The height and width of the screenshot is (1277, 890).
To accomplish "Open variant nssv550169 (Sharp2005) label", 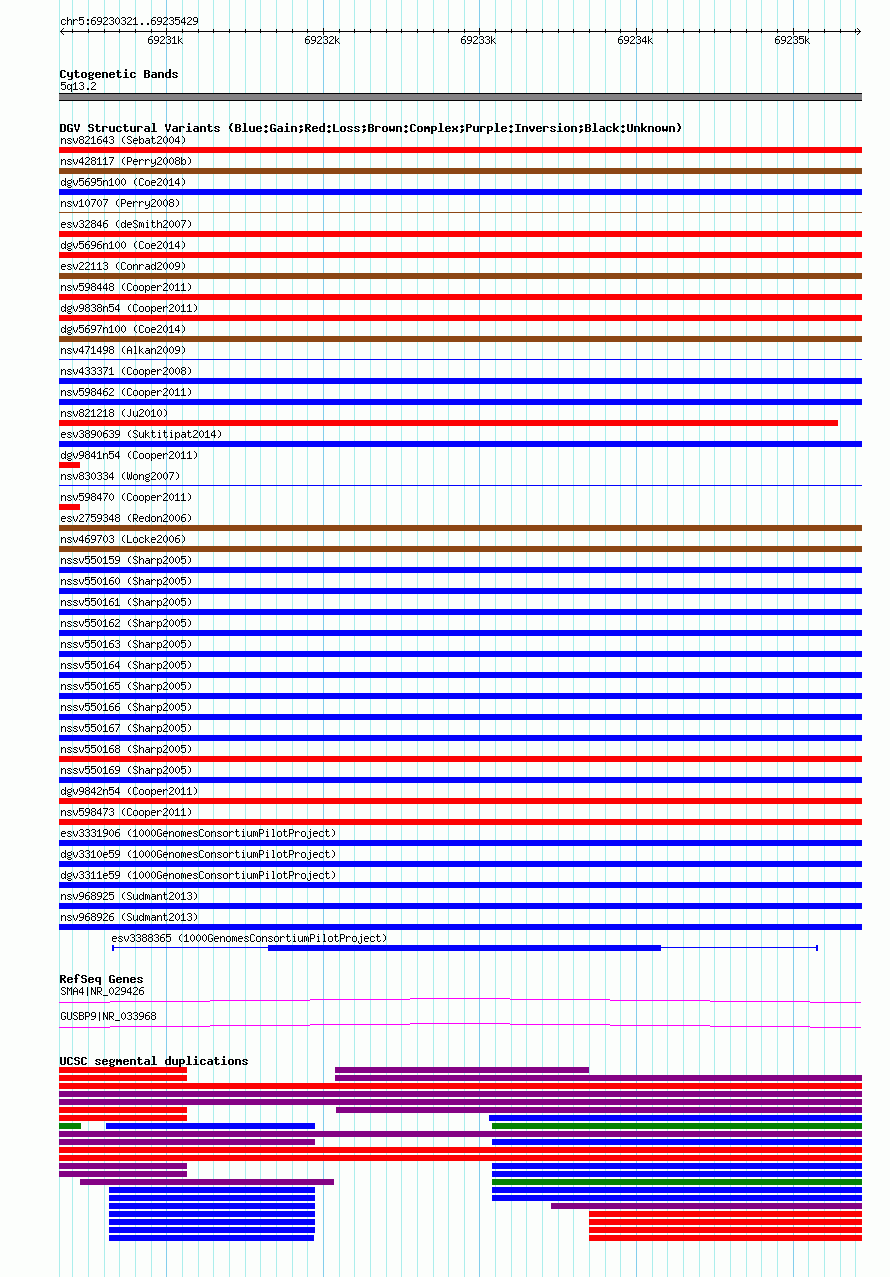I will [126, 770].
